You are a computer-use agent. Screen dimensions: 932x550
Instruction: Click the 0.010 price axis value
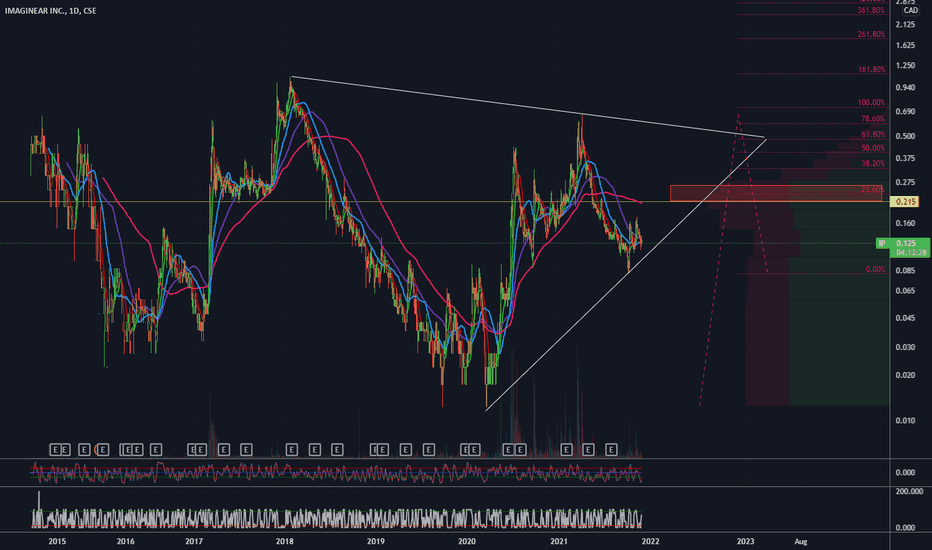[x=905, y=420]
